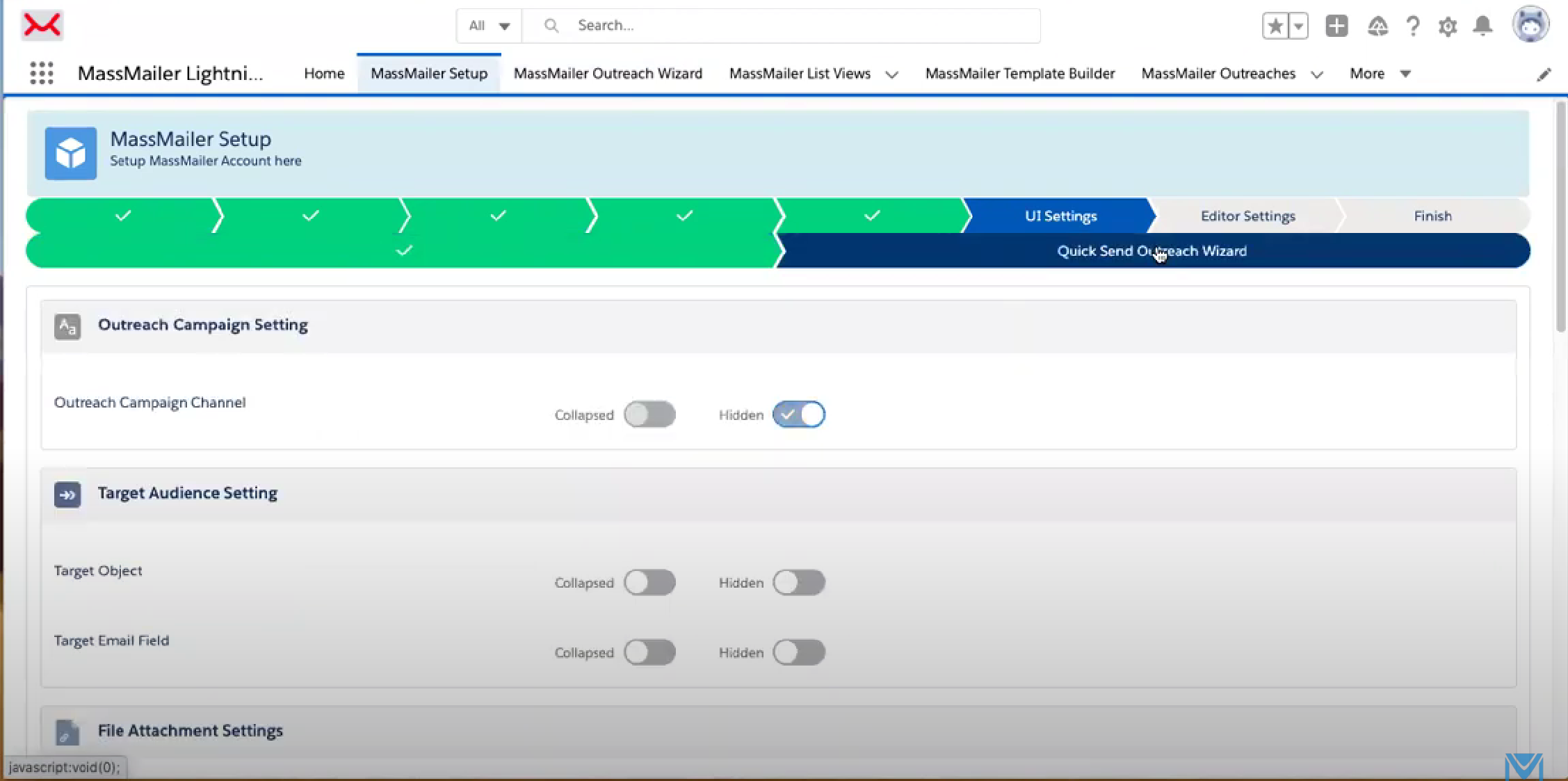
Task: Click the fourth completed setup step
Action: pos(684,216)
